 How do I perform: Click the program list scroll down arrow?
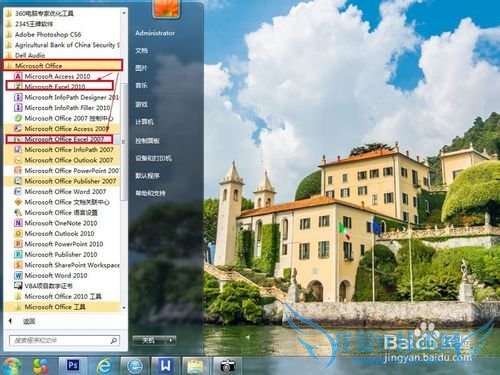coord(124,308)
